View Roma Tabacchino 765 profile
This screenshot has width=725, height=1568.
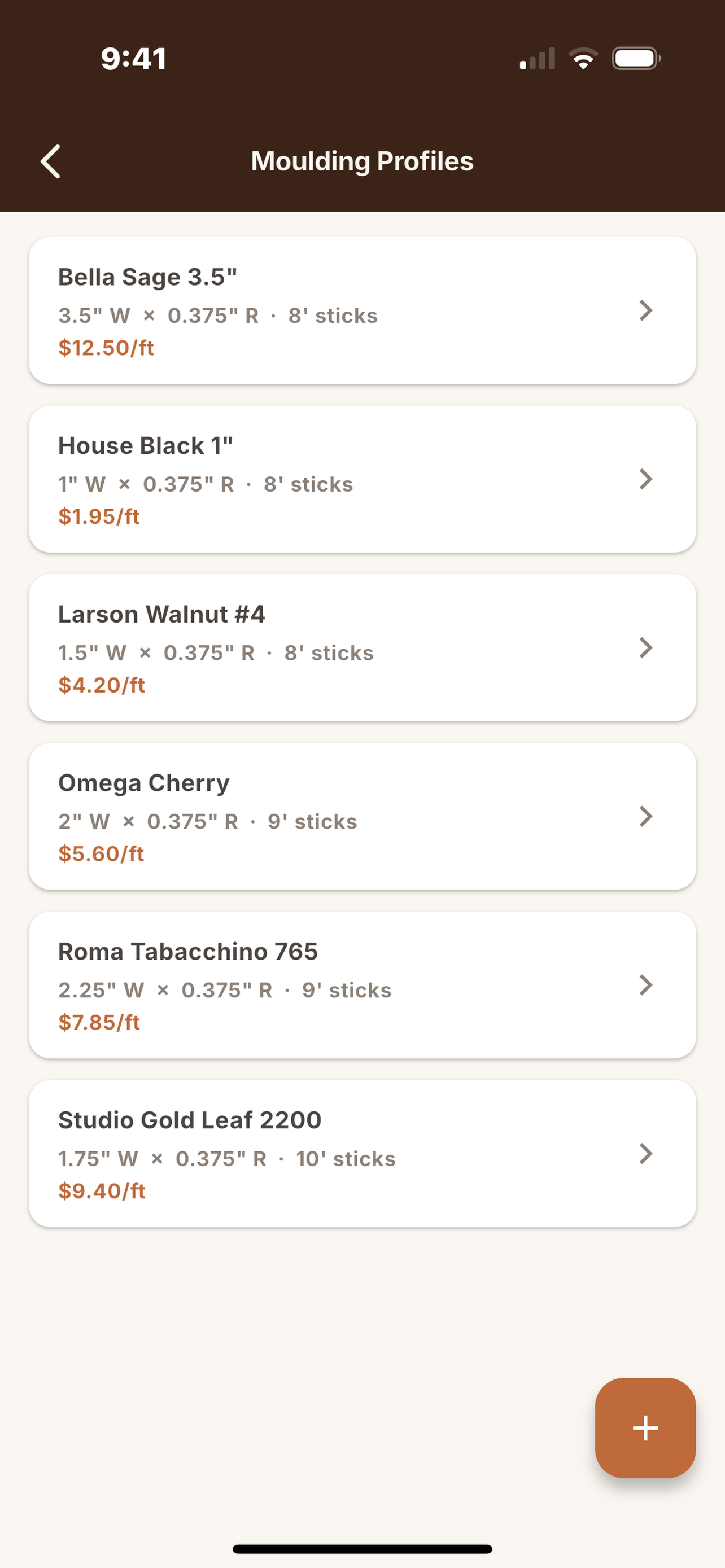point(362,985)
